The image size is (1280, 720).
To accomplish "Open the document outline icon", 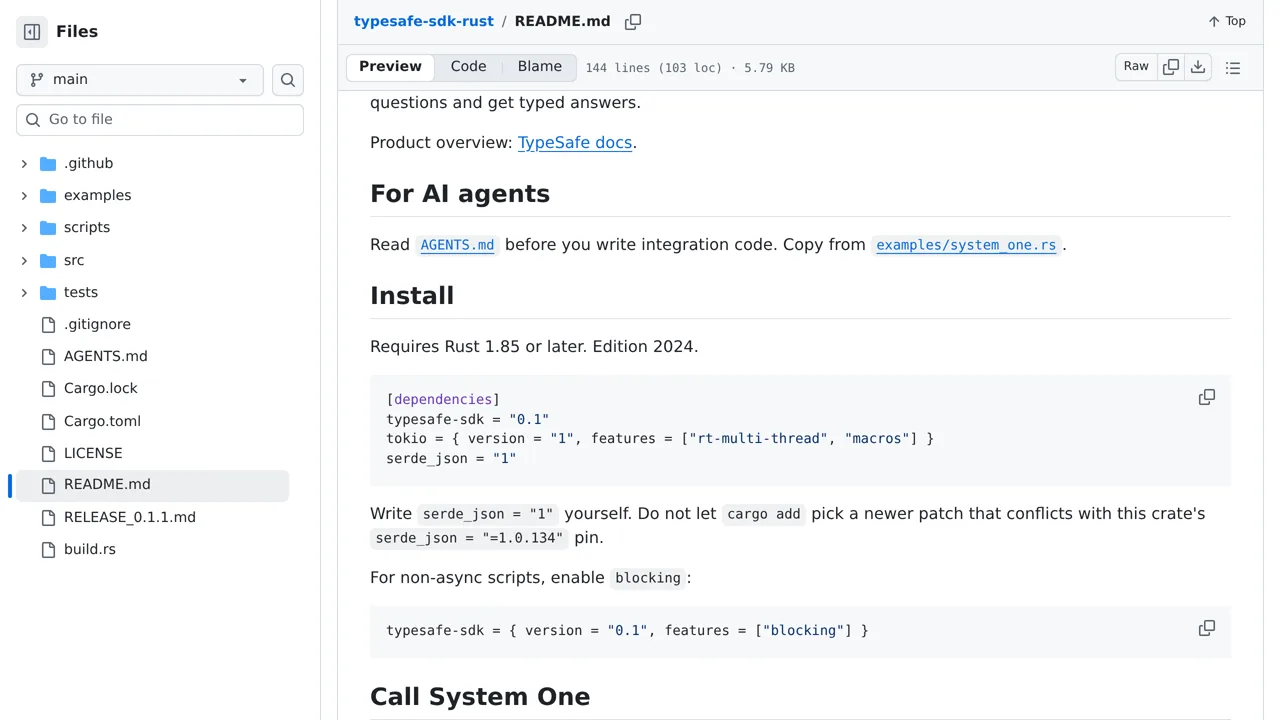I will tap(1233, 68).
